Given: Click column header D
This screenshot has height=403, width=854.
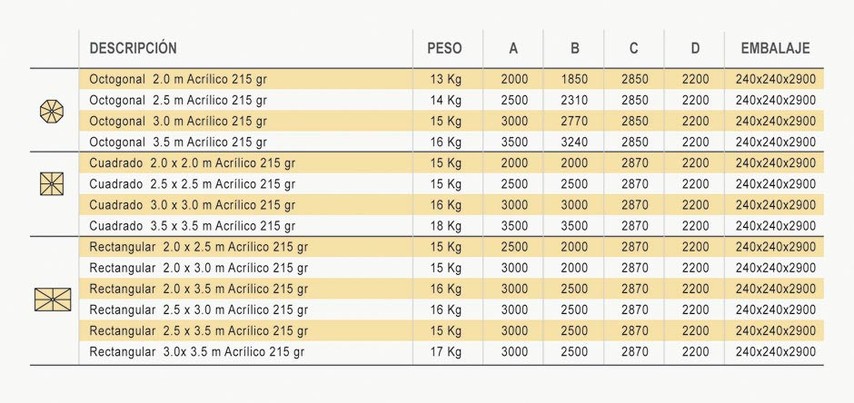Looking at the screenshot, I should (x=695, y=48).
